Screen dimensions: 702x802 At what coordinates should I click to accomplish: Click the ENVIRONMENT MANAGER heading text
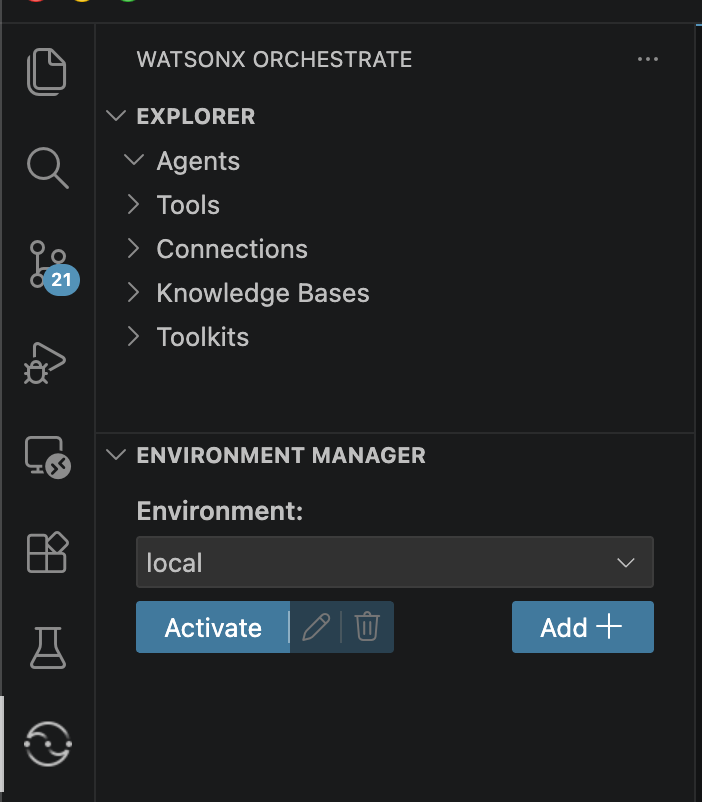pyautogui.click(x=281, y=455)
